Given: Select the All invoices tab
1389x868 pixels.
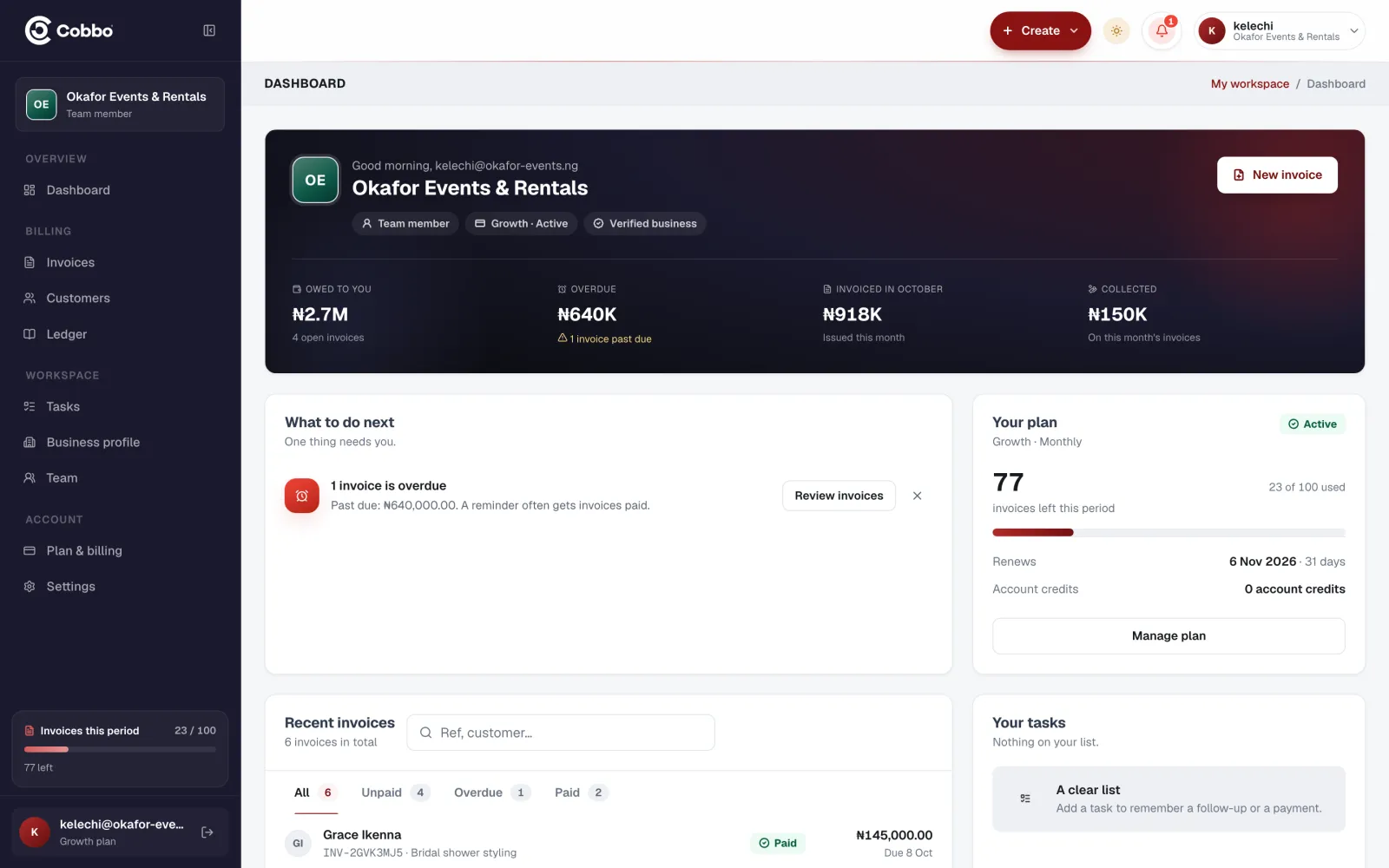Looking at the screenshot, I should 315,792.
